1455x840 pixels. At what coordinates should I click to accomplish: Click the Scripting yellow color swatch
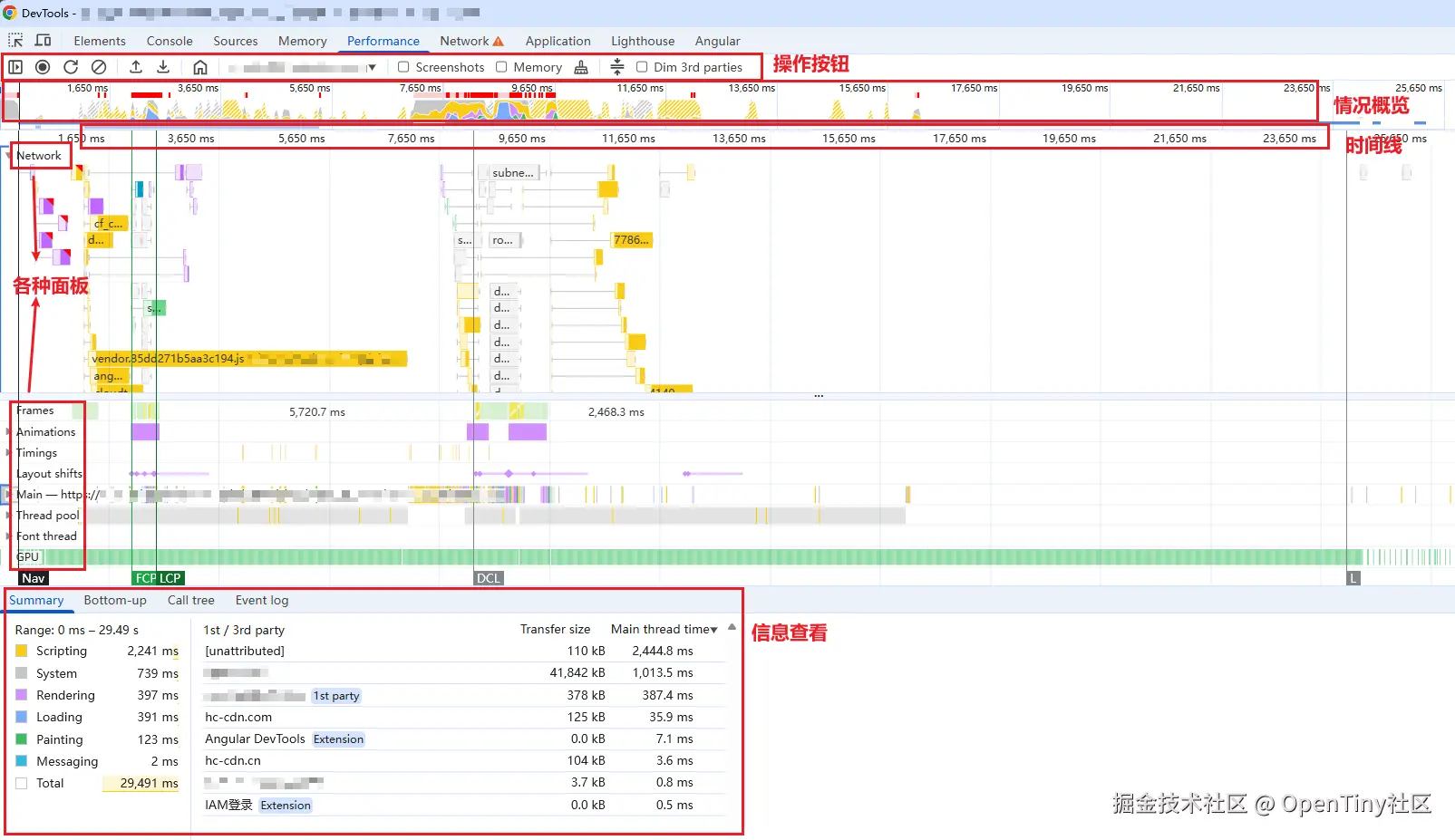(x=22, y=651)
